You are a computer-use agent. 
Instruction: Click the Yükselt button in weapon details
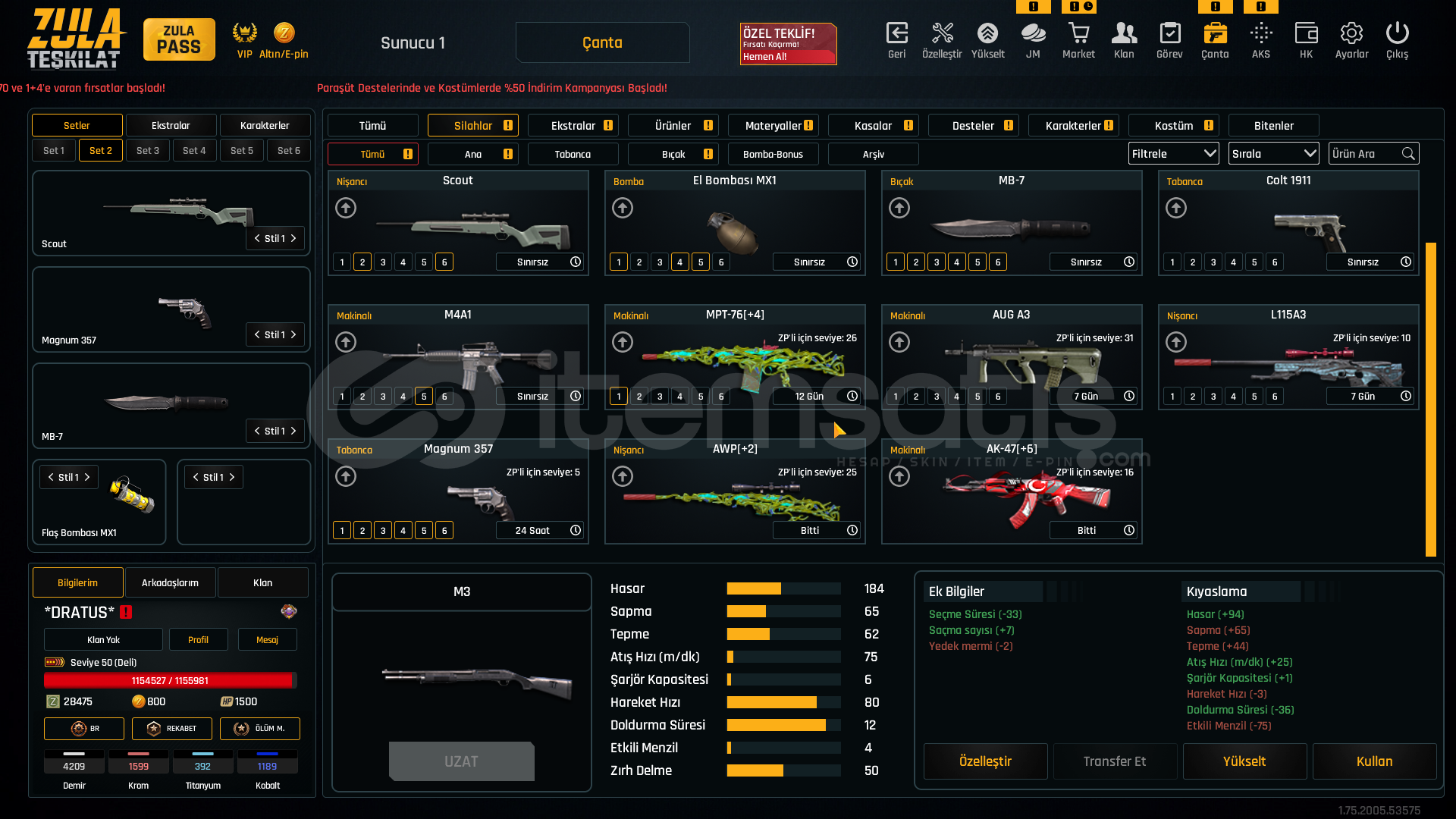tap(1244, 761)
